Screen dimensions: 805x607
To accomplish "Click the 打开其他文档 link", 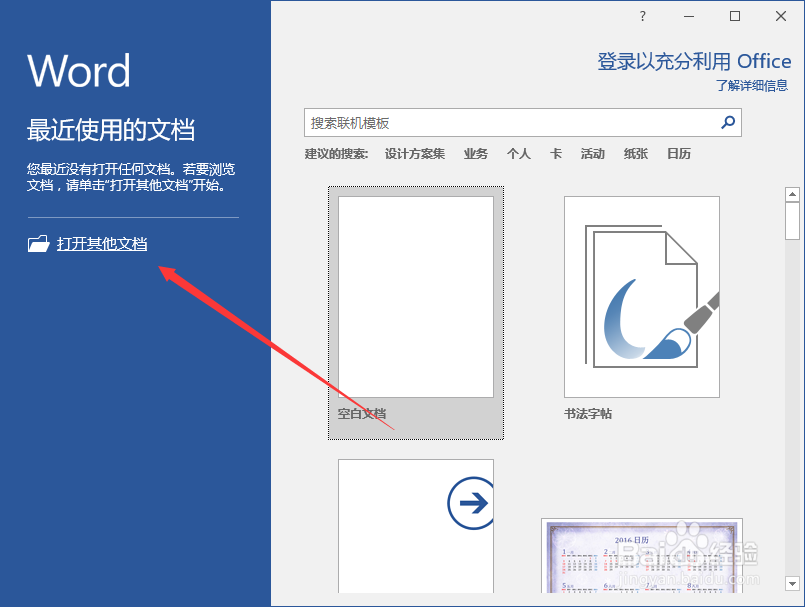I will coord(102,243).
